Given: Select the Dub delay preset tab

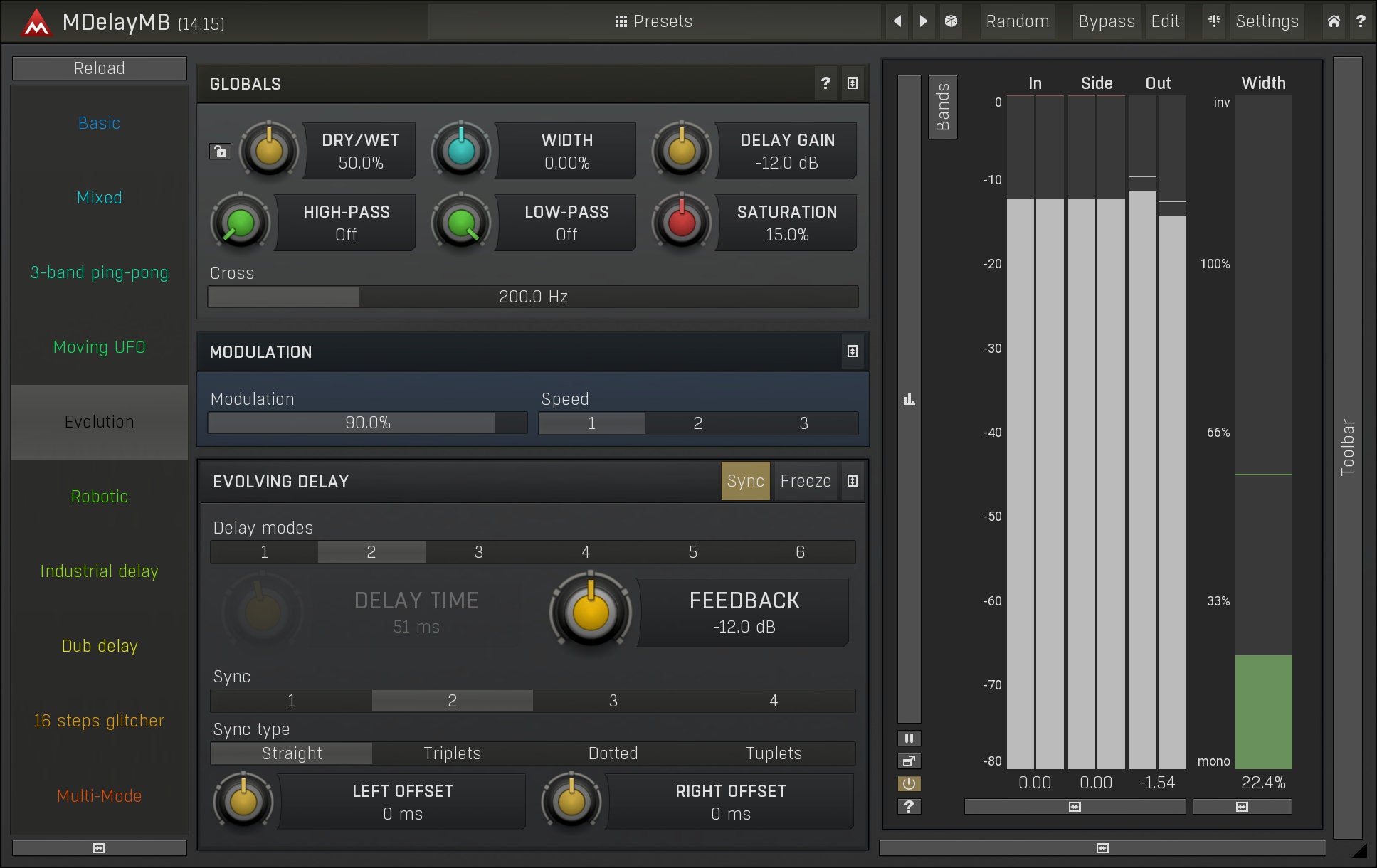Looking at the screenshot, I should (100, 646).
